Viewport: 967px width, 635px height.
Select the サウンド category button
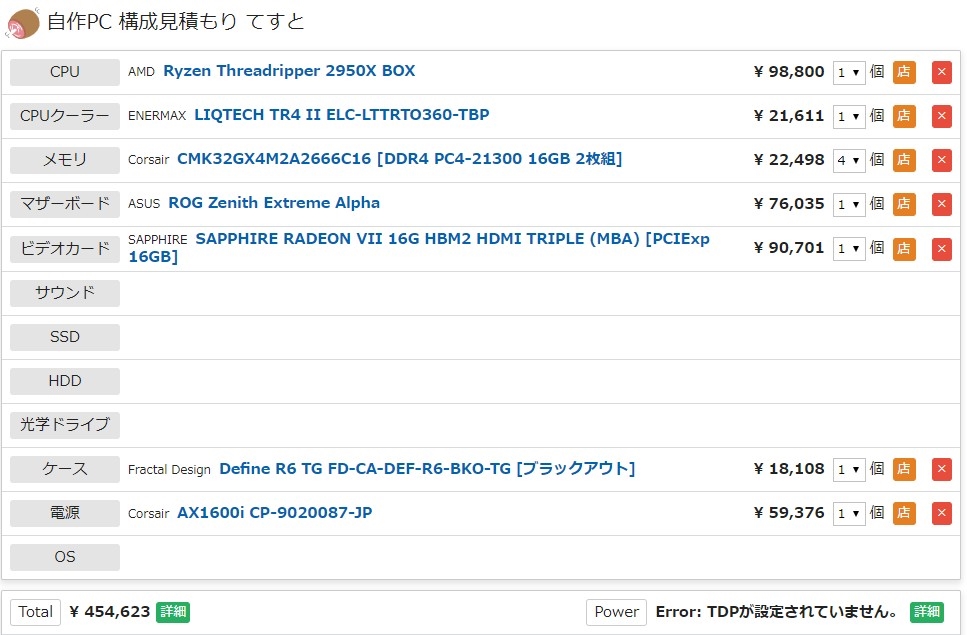65,293
